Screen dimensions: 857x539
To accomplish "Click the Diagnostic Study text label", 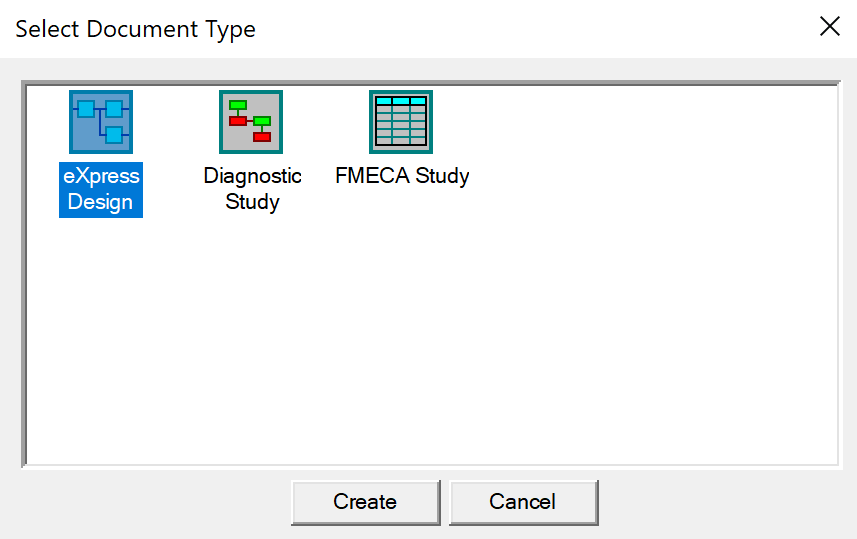I will (252, 189).
